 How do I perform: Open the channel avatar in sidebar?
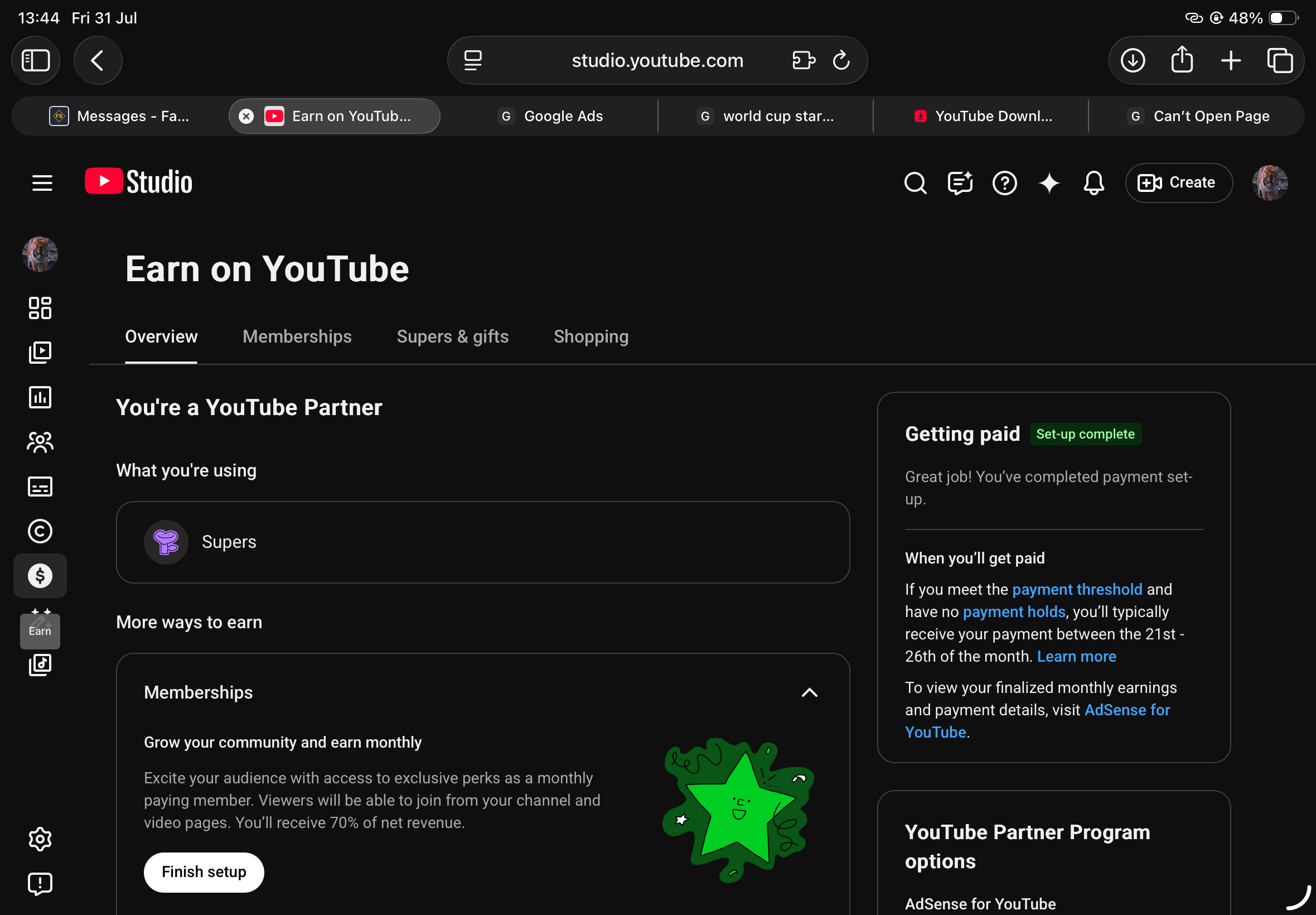click(x=40, y=254)
